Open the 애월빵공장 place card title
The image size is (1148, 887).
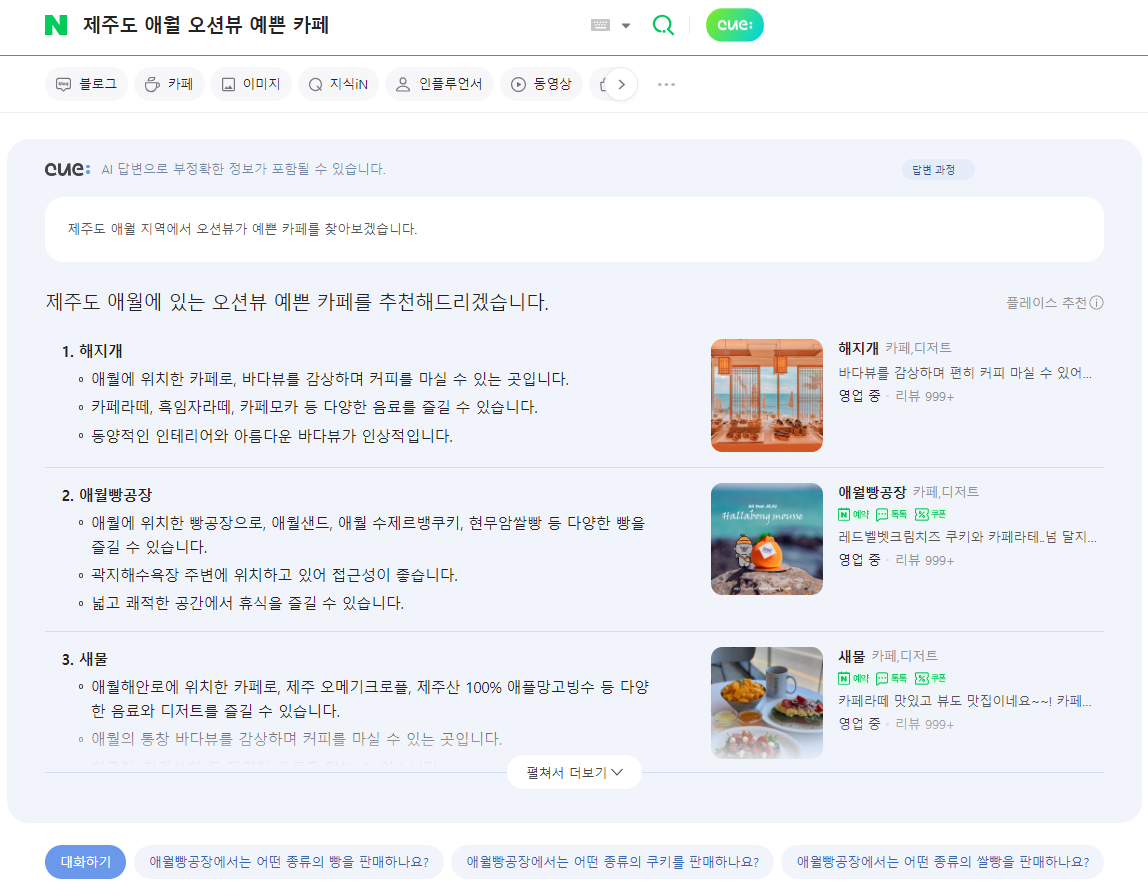point(872,492)
